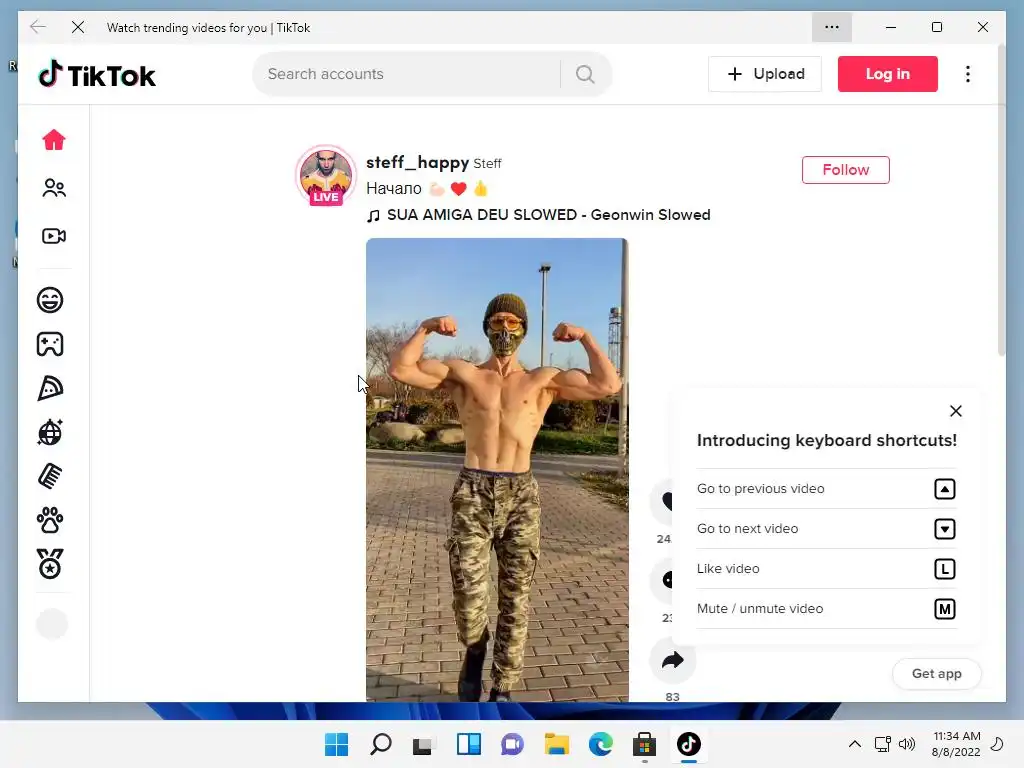Click the L key like shortcut icon
The height and width of the screenshot is (768, 1024).
(x=944, y=569)
